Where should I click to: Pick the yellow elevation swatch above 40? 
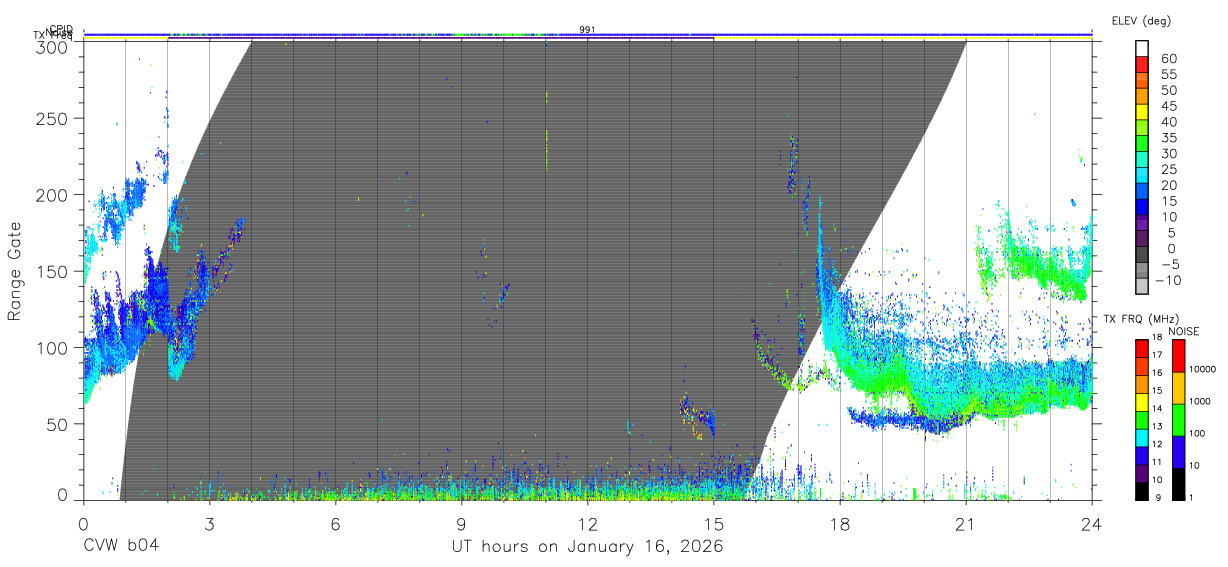click(1142, 113)
